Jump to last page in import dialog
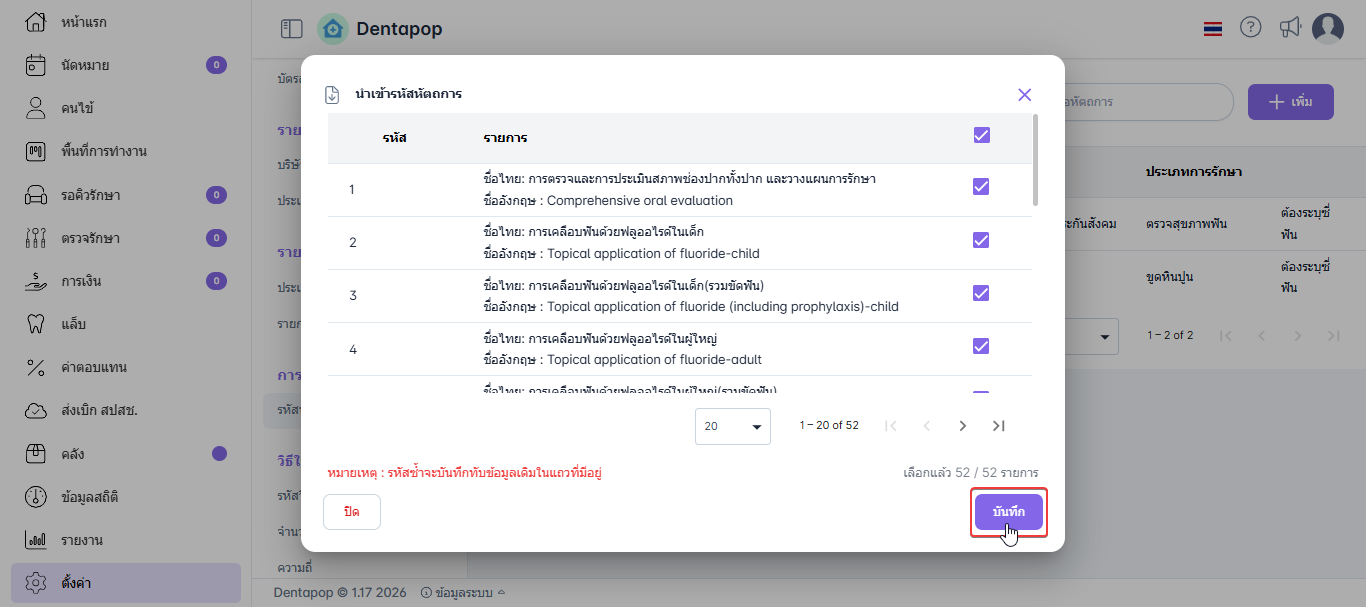Viewport: 1366px width, 607px height. point(998,426)
